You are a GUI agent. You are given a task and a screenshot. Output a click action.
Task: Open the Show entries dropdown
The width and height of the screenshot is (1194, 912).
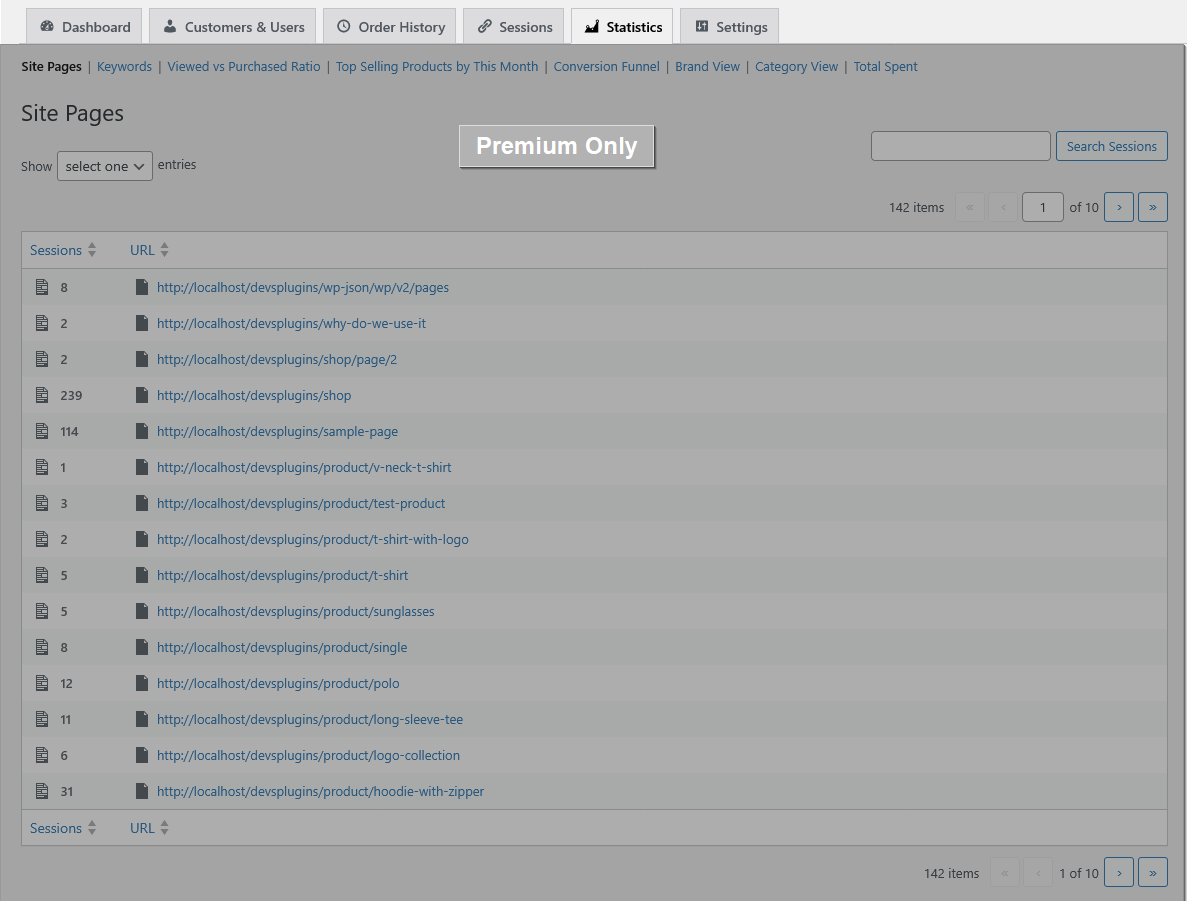pyautogui.click(x=105, y=167)
